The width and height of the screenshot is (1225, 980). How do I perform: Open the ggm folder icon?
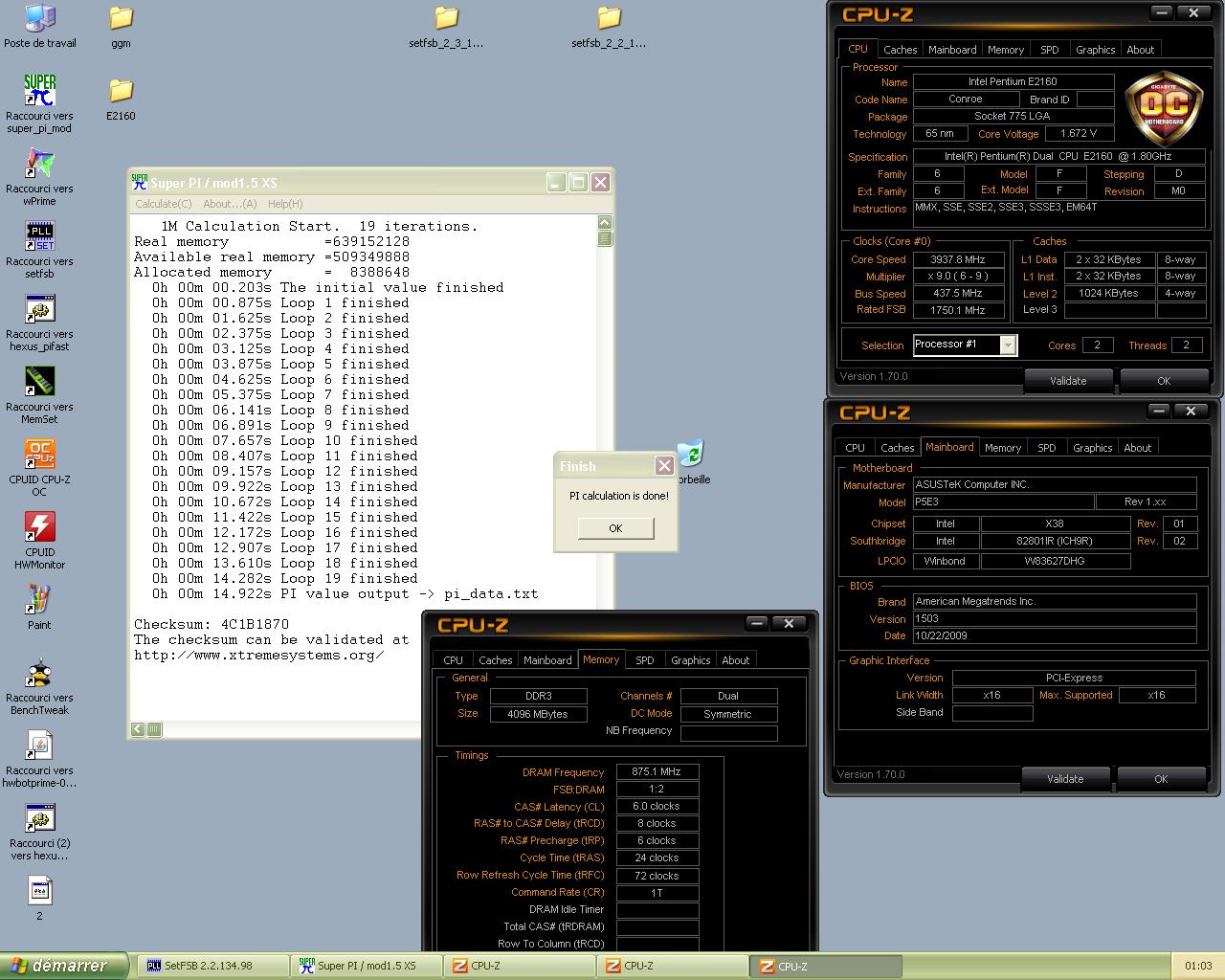click(121, 18)
